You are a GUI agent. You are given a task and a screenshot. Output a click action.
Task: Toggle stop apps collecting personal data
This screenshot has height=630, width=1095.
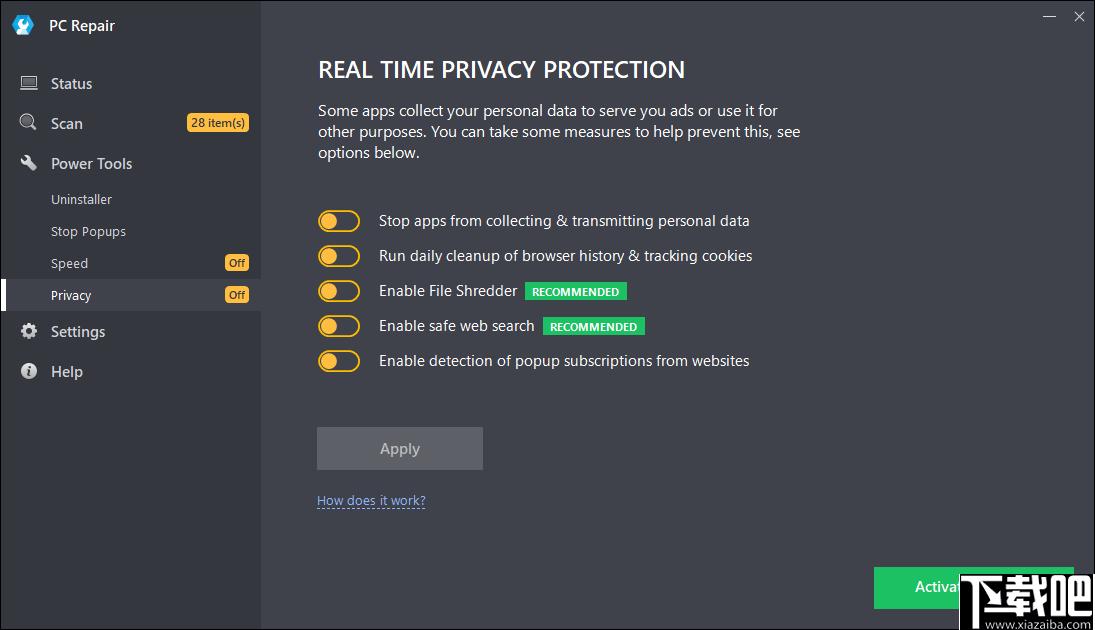point(339,221)
